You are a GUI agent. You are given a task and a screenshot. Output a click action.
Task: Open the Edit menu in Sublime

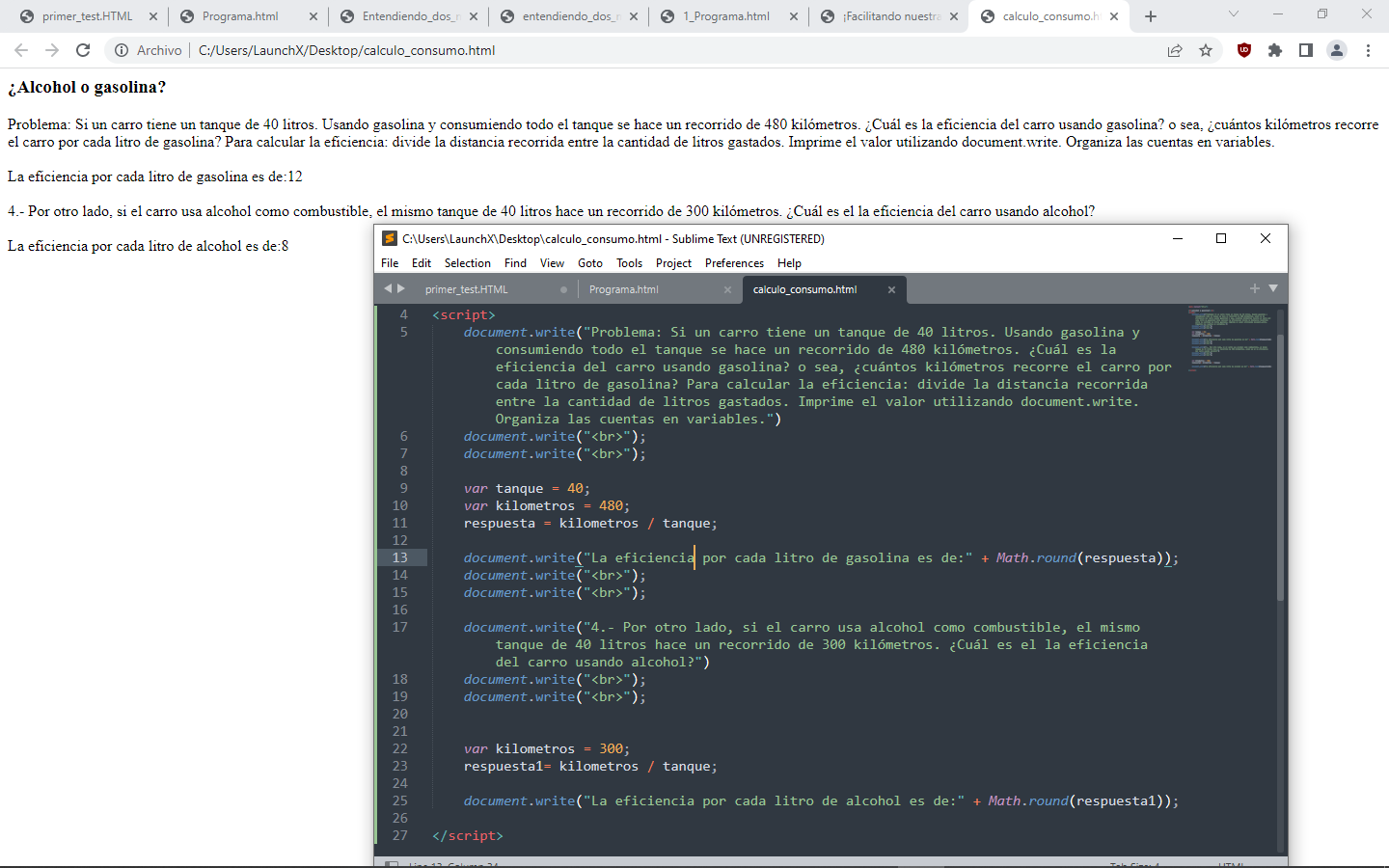(422, 263)
